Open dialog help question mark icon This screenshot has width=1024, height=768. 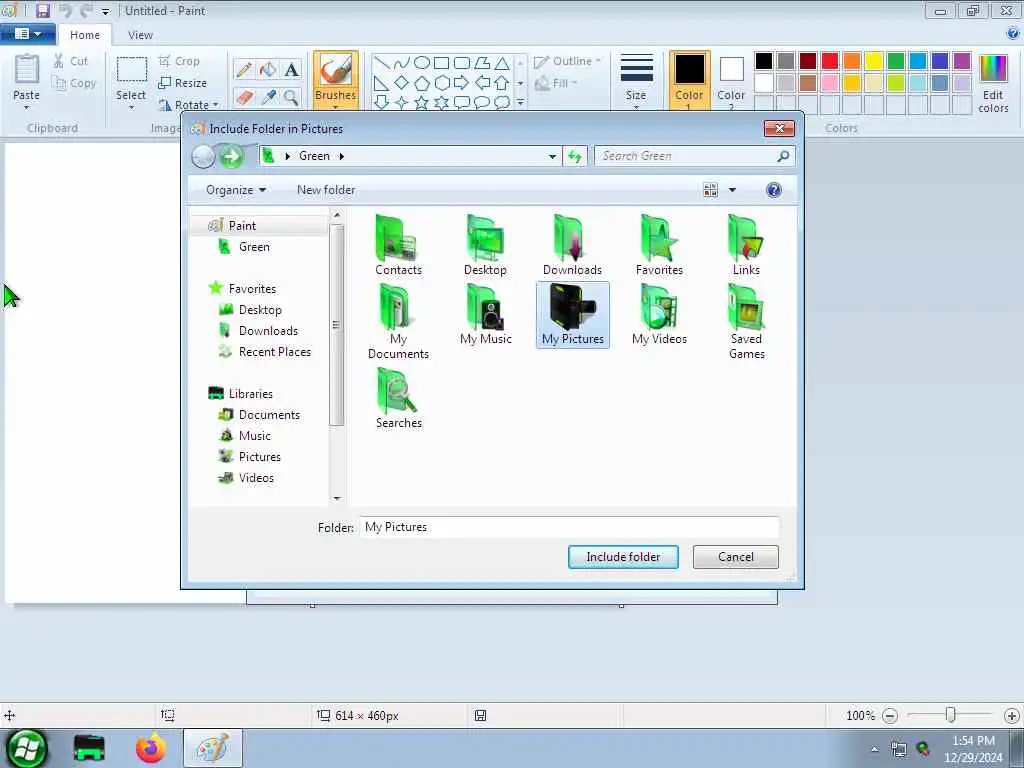(773, 190)
